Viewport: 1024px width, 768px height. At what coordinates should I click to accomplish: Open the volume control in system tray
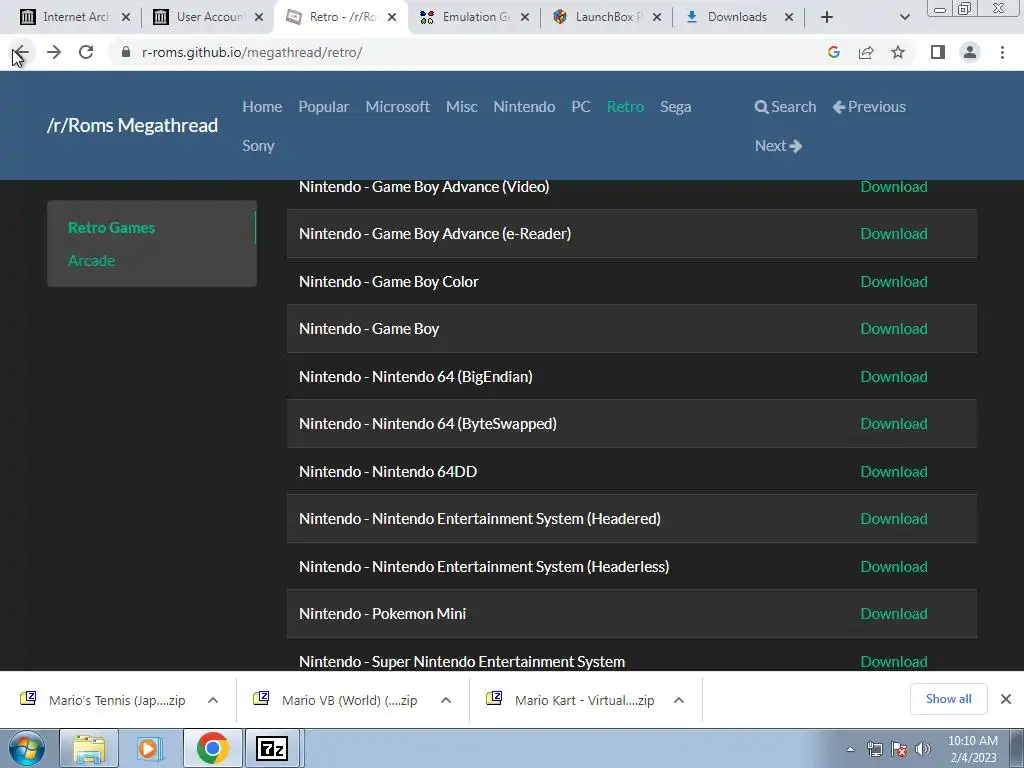click(923, 749)
